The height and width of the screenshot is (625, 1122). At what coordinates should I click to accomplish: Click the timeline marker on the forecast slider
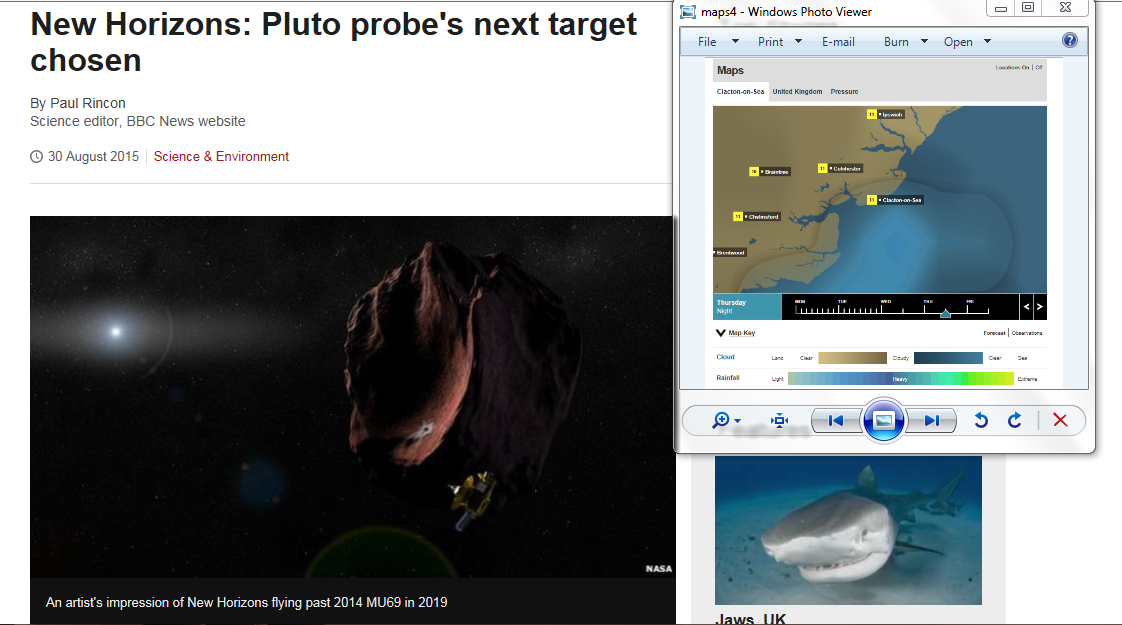[945, 314]
